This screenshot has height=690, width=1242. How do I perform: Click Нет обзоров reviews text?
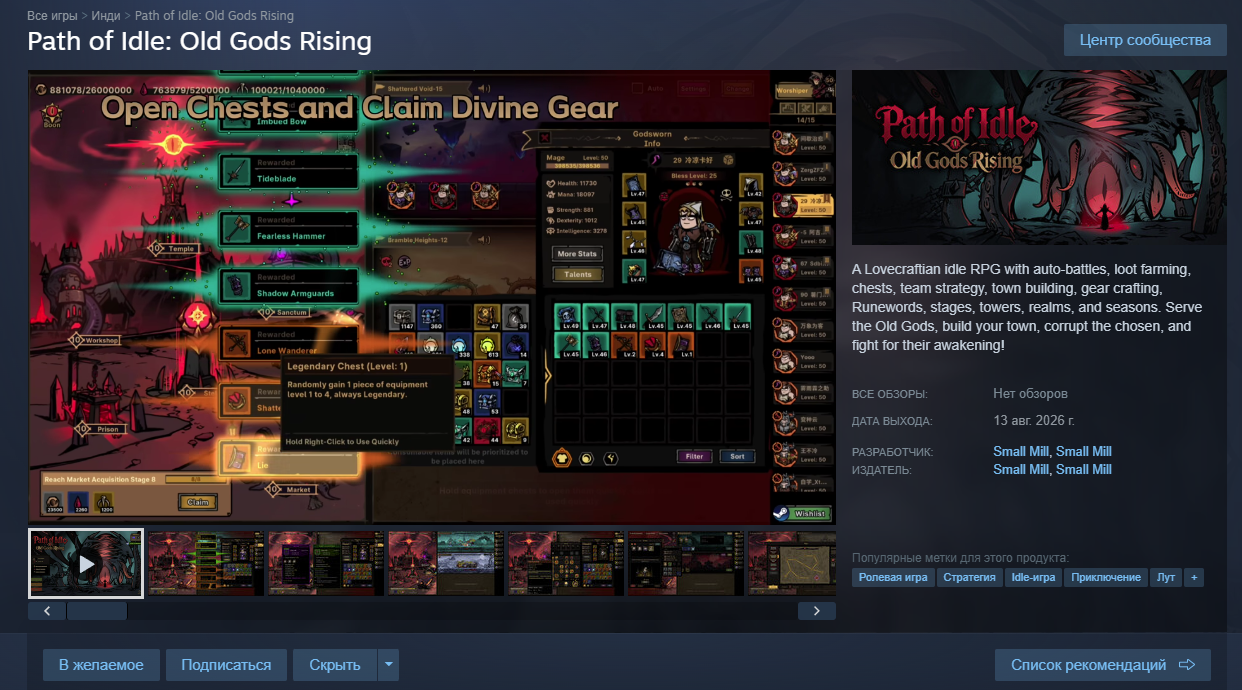coord(1030,394)
